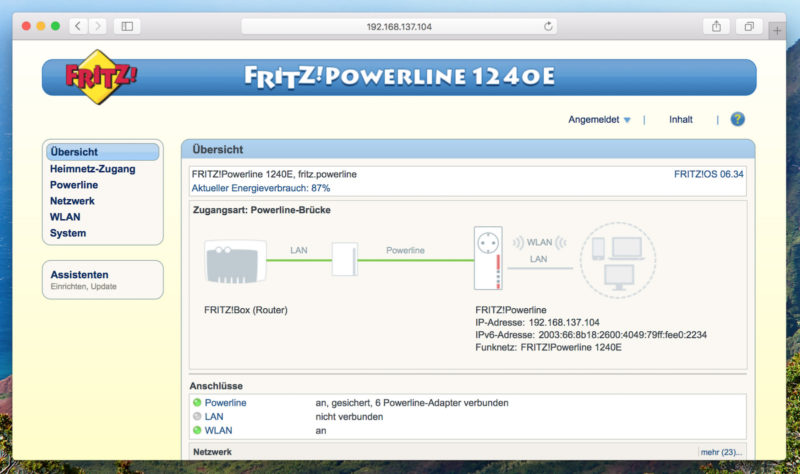Viewport: 800px width, 474px height.
Task: Show all tabs overview icon
Action: (749, 26)
